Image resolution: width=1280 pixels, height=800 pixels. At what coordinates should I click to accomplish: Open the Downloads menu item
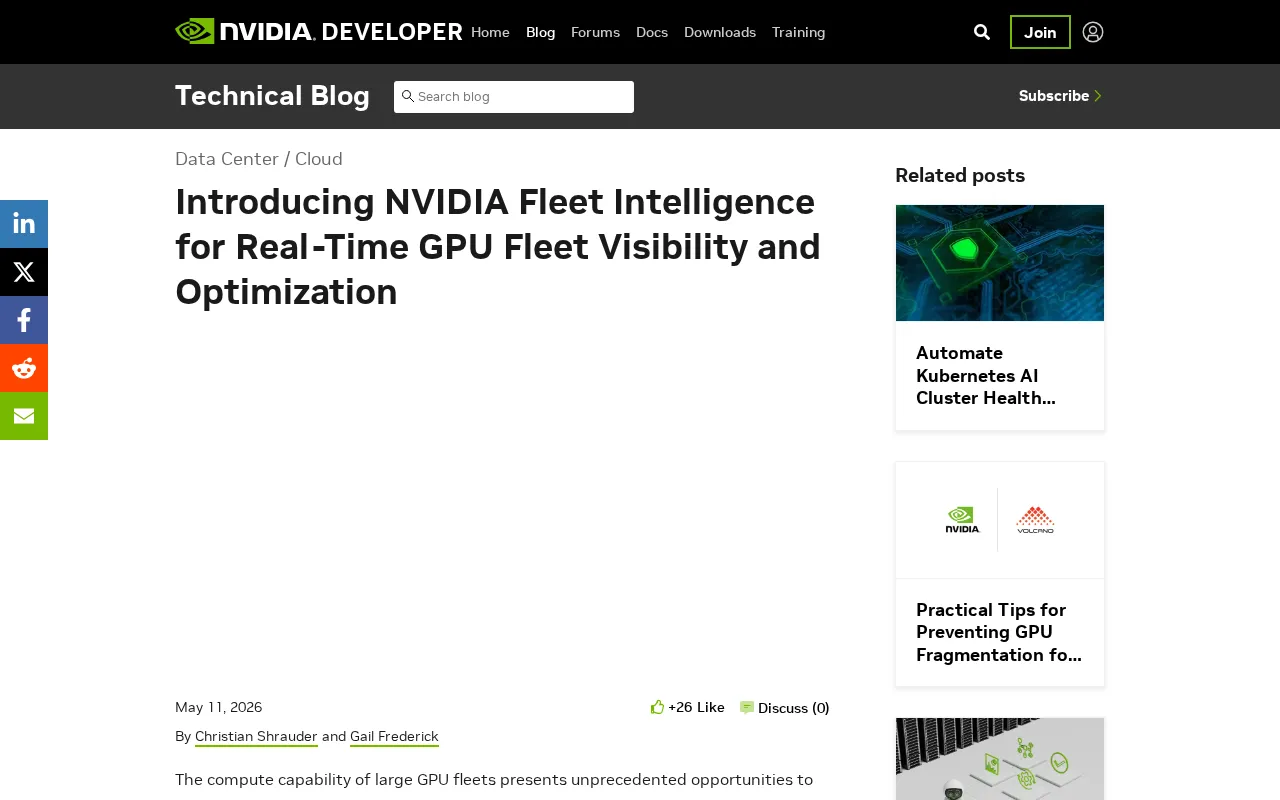720,32
